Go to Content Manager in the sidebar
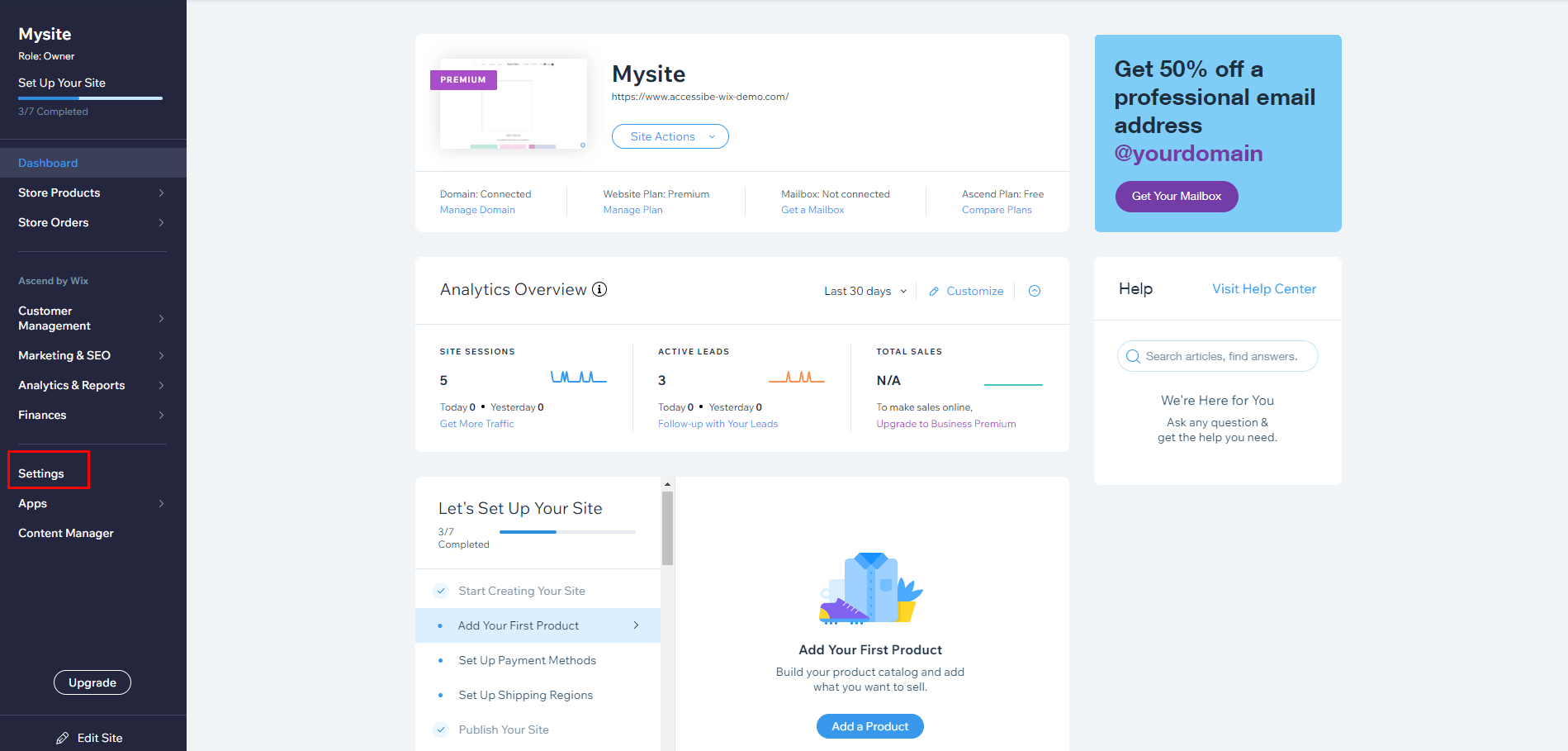The image size is (1568, 751). pyautogui.click(x=66, y=533)
